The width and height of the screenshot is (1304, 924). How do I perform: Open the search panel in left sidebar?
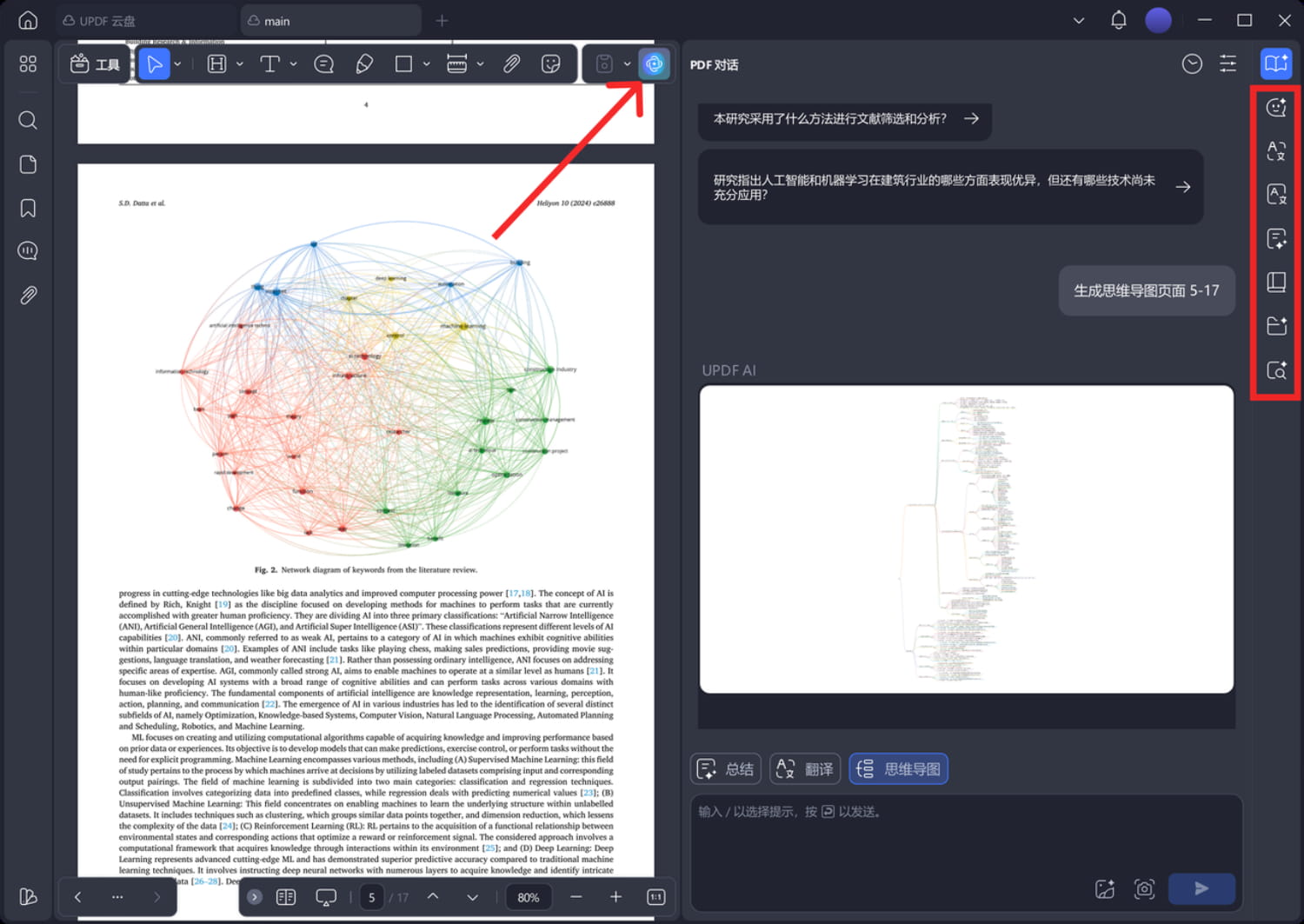28,120
